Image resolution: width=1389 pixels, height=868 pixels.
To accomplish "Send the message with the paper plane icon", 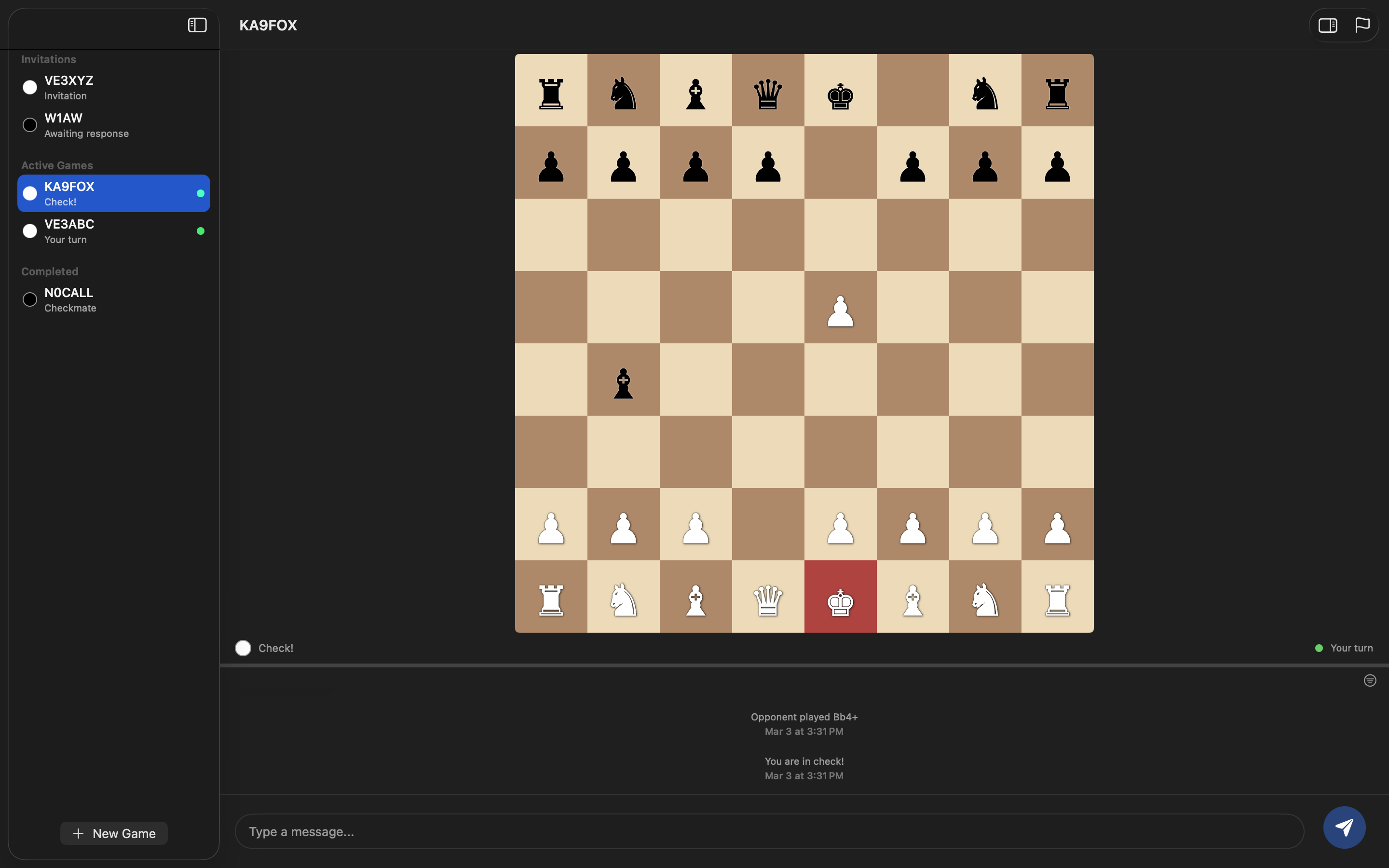I will click(x=1345, y=827).
